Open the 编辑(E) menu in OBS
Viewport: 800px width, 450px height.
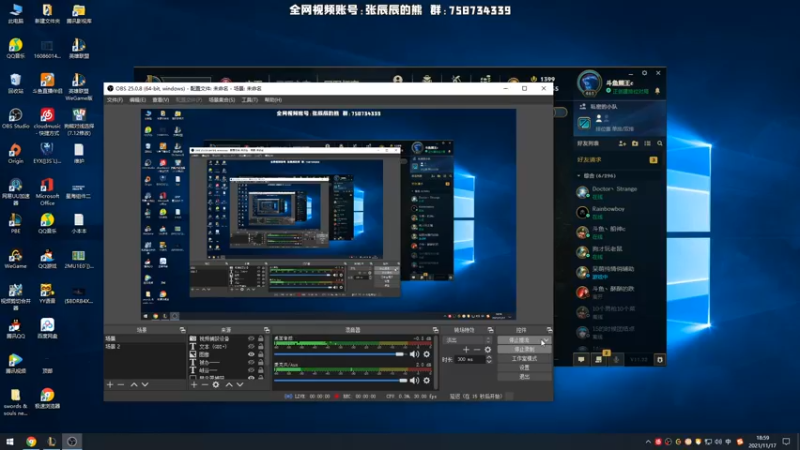point(137,100)
